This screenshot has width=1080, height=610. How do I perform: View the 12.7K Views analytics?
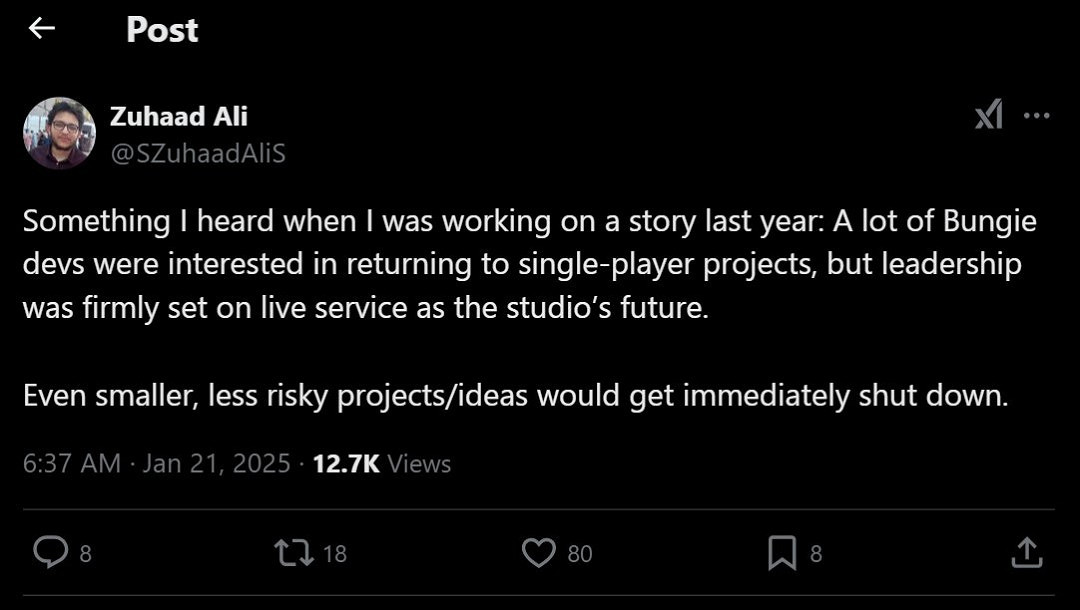(x=381, y=464)
